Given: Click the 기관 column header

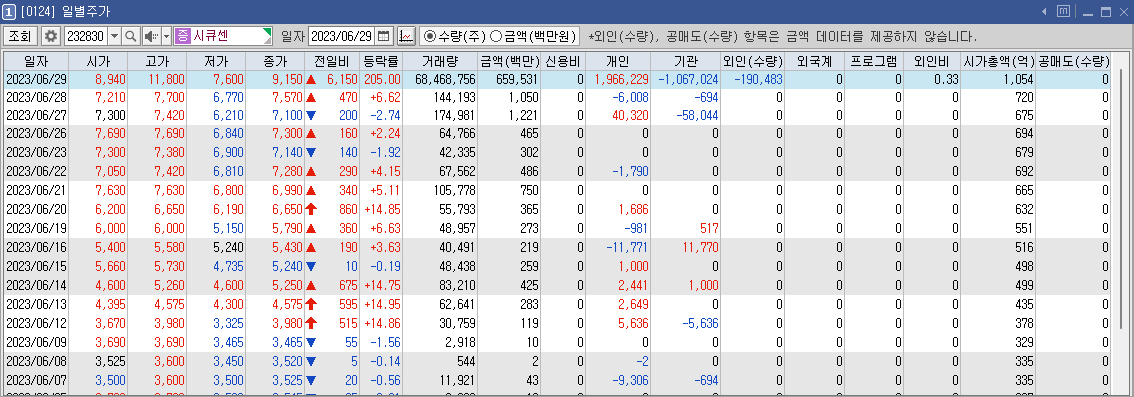Looking at the screenshot, I should click(685, 61).
